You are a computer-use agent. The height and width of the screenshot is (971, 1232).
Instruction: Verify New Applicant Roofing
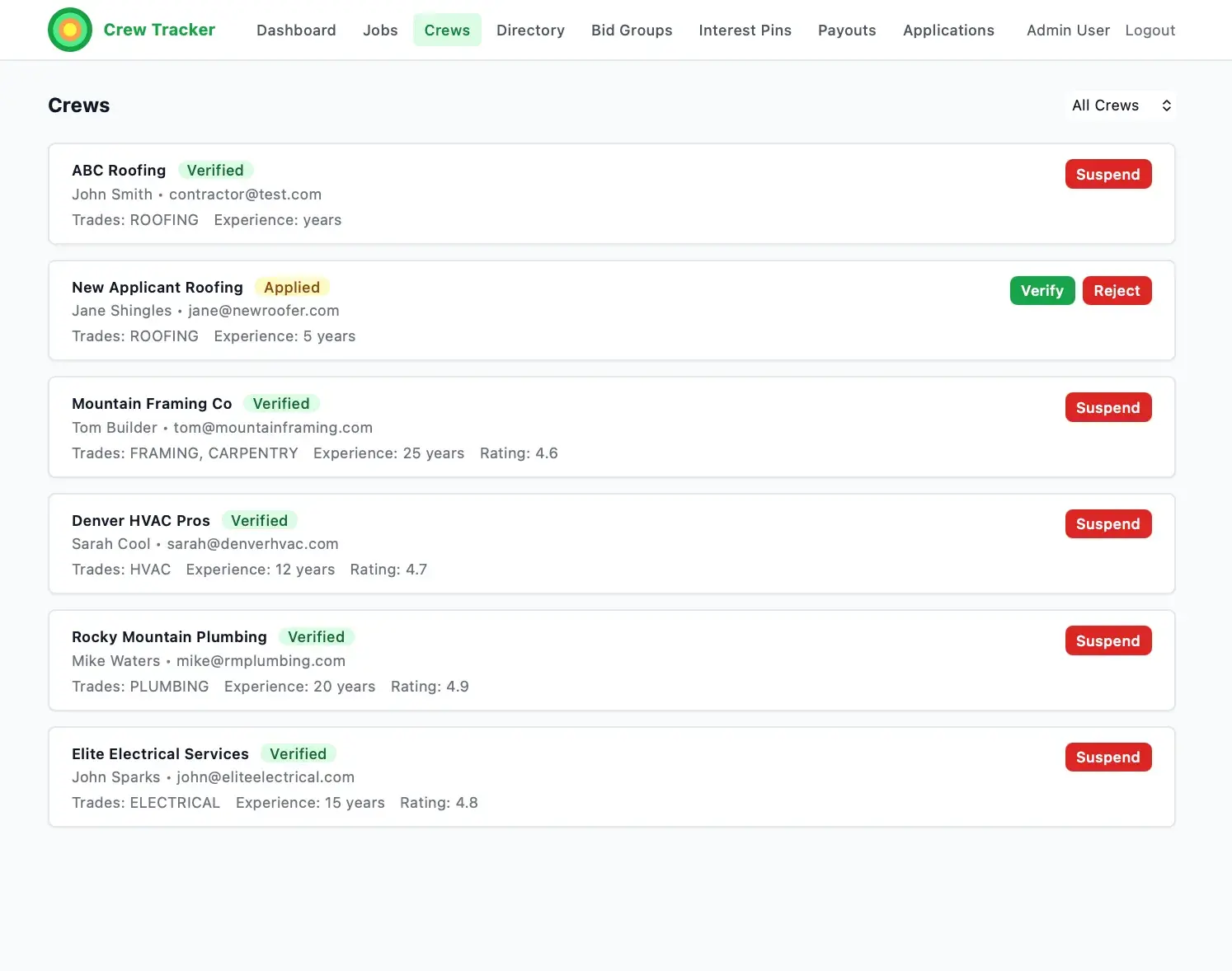coord(1042,290)
